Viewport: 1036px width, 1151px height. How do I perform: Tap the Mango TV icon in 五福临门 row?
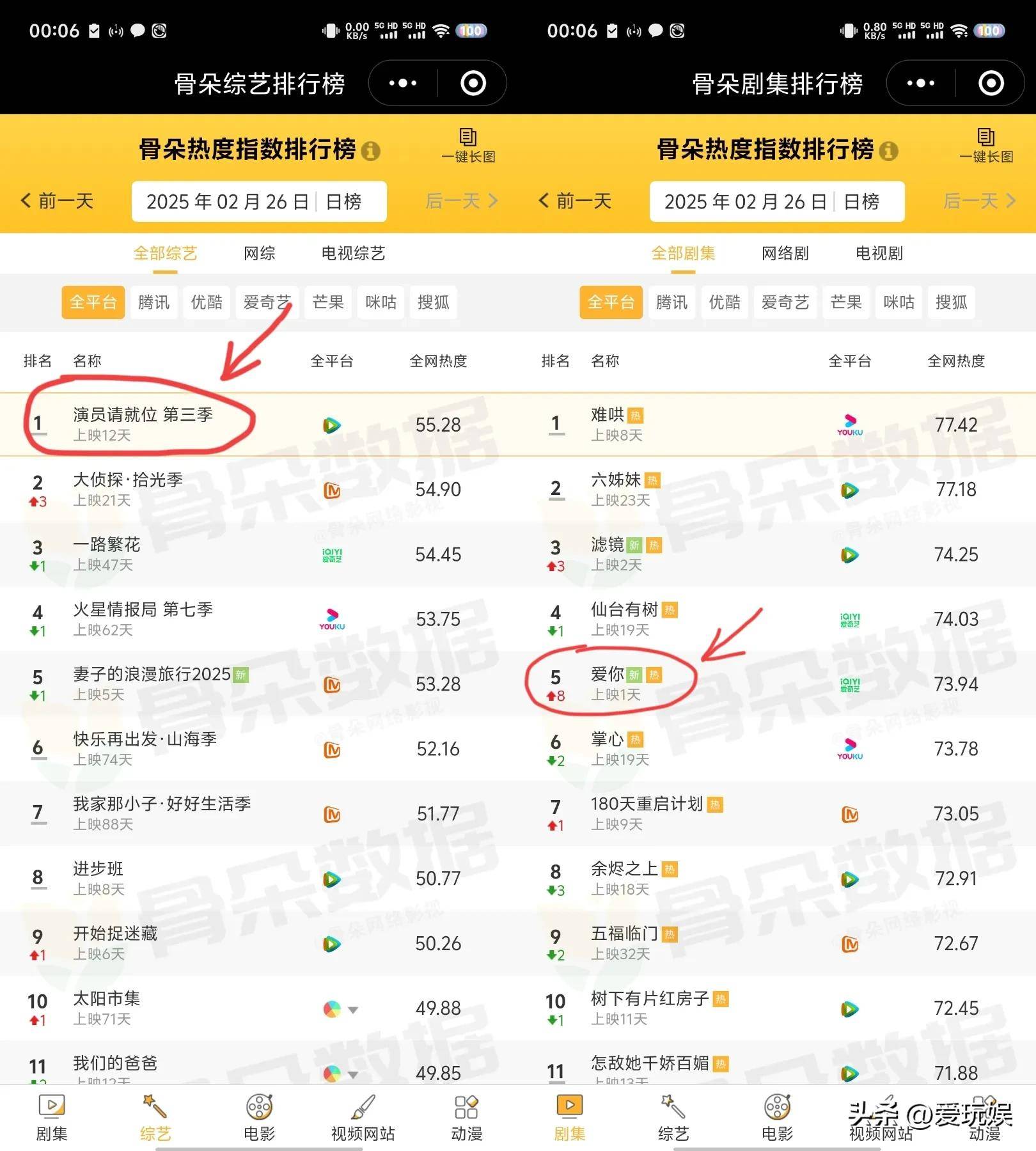point(850,944)
